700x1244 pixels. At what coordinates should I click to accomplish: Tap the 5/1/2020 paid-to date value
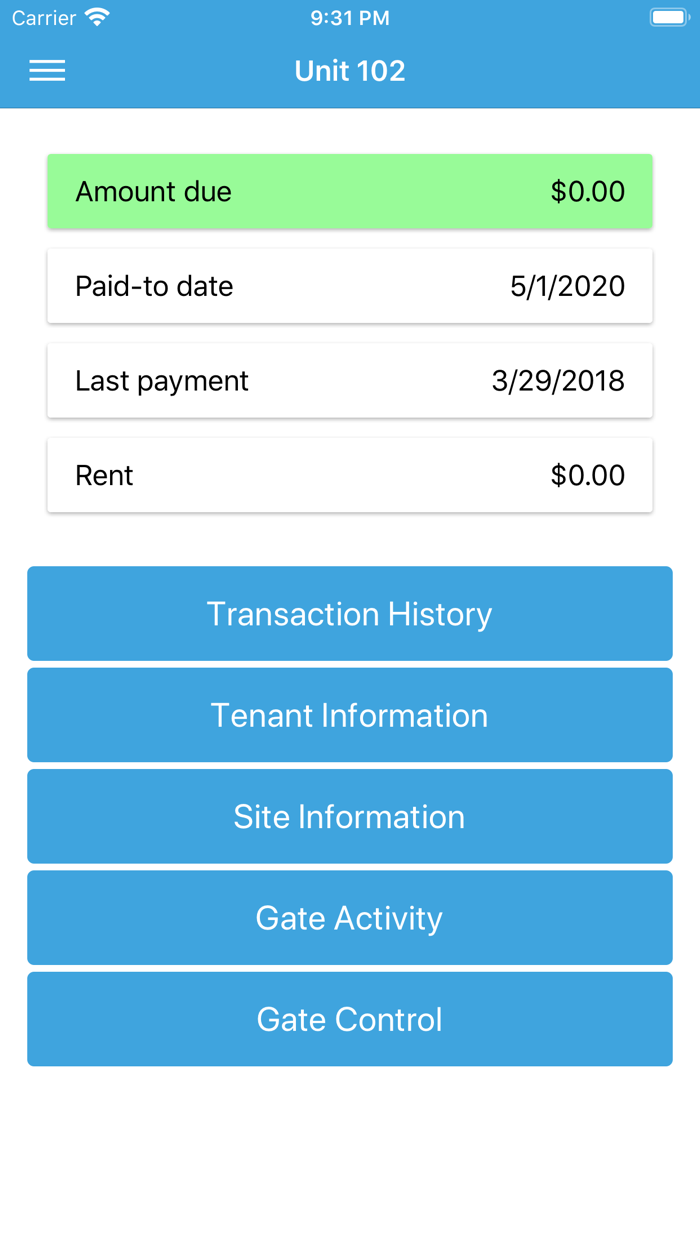tap(567, 286)
